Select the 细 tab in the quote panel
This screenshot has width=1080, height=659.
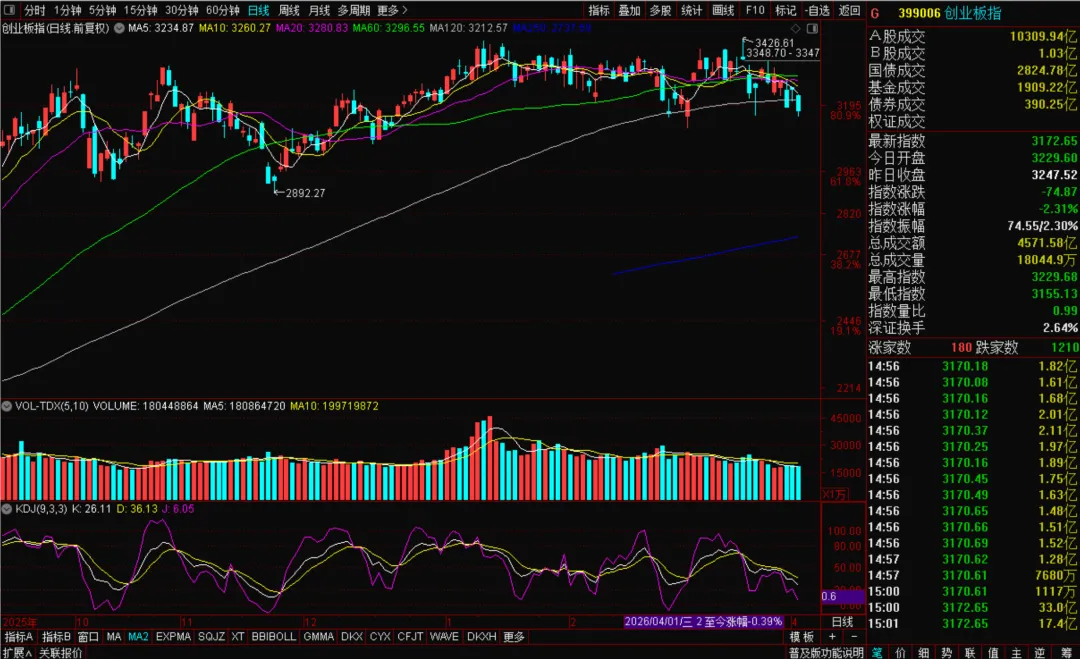pos(924,652)
